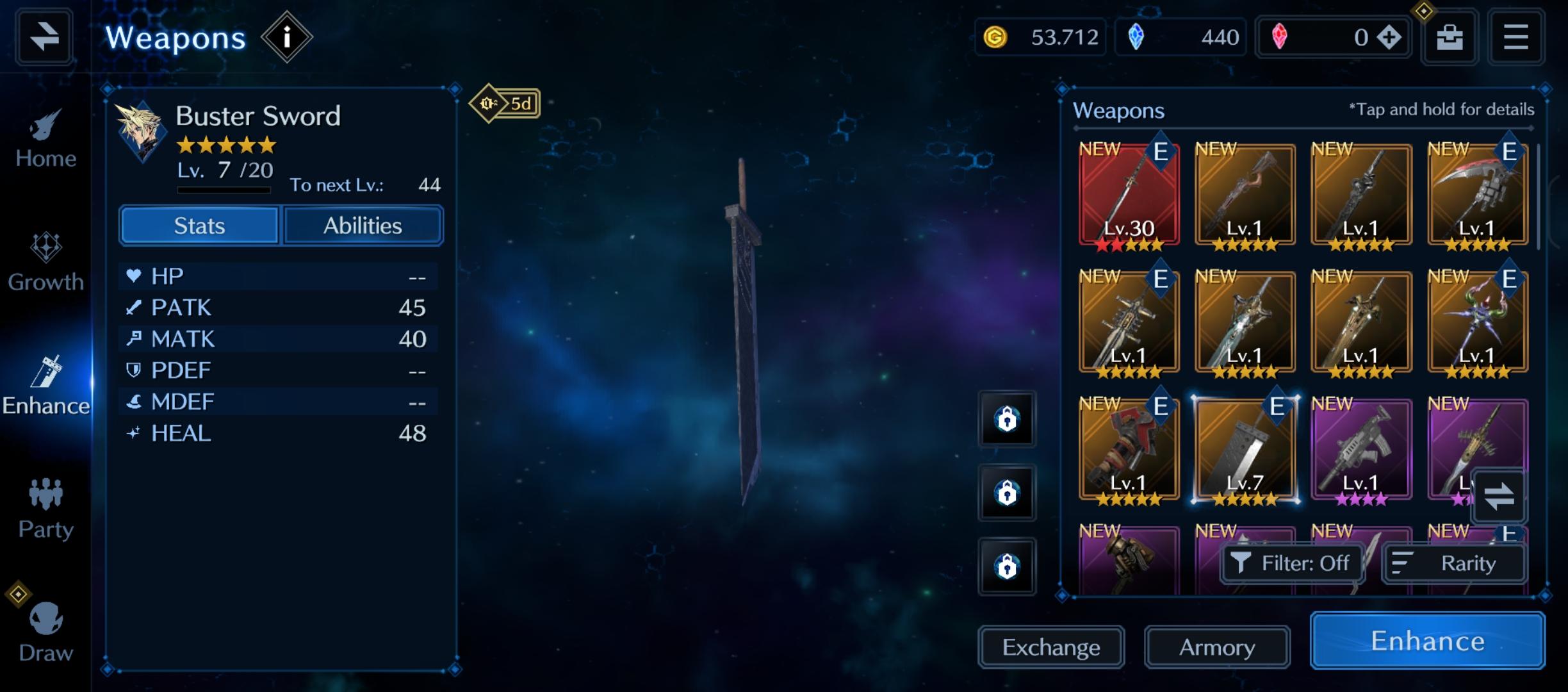Switch to the Abilities tab

(363, 226)
